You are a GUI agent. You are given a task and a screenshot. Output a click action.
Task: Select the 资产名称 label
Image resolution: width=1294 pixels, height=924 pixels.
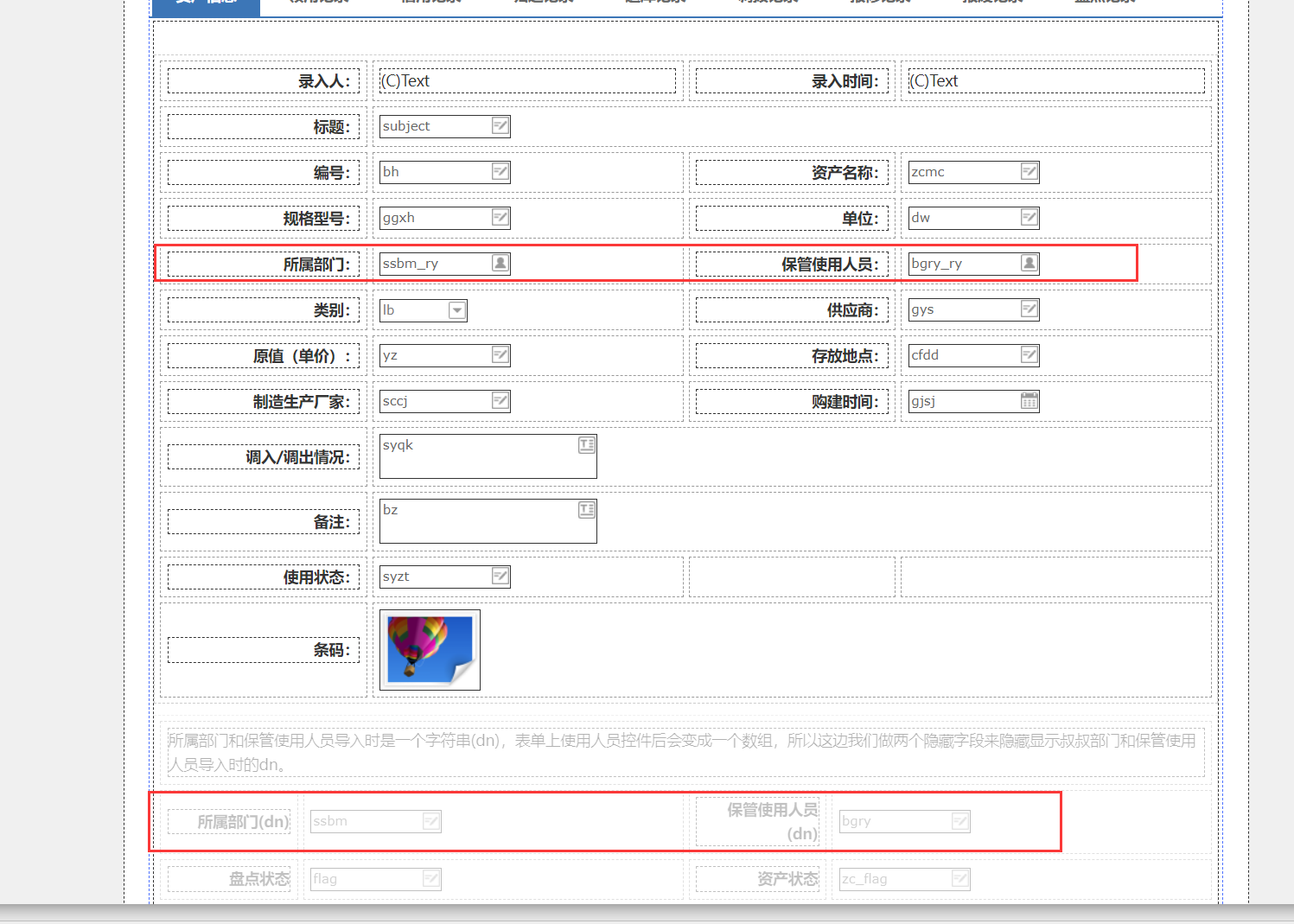point(792,173)
